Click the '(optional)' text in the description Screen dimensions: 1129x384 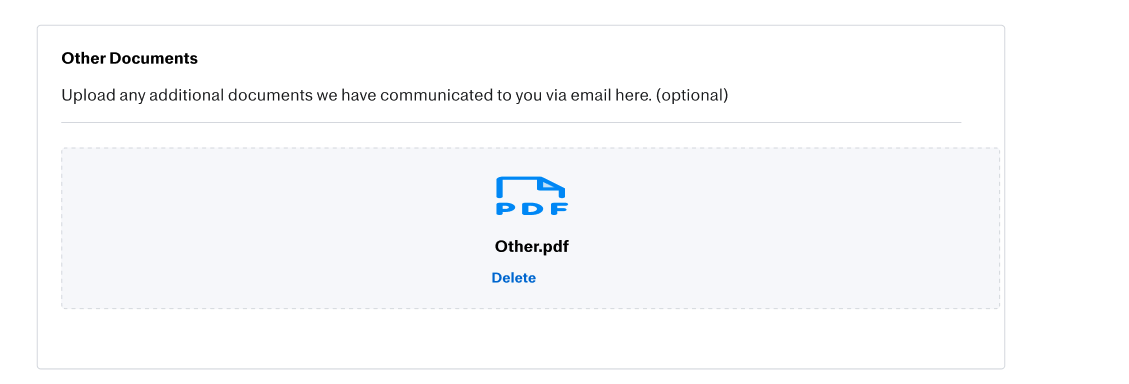point(692,95)
